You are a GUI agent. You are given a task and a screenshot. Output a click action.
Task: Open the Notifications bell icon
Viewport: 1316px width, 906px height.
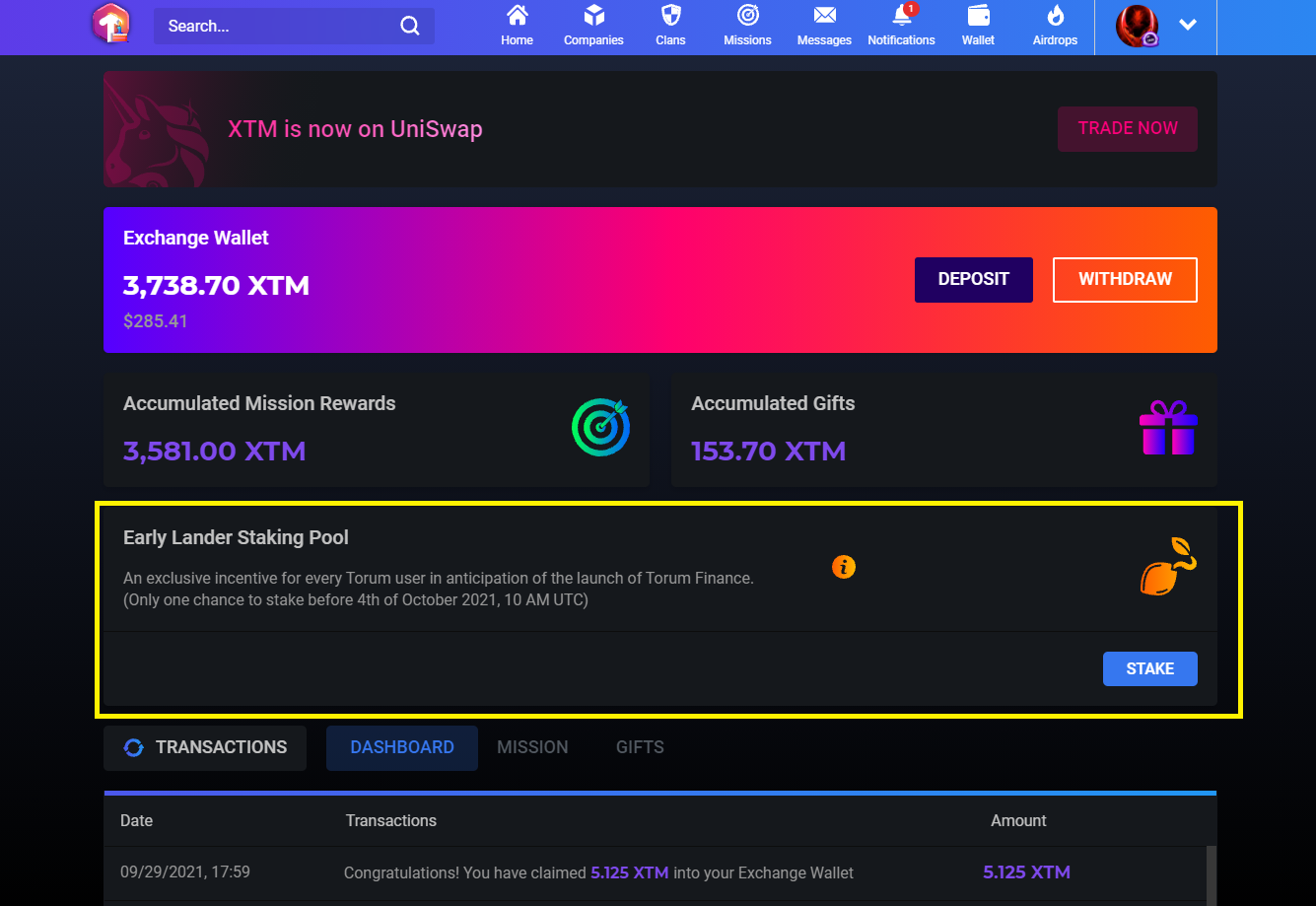coord(901,16)
